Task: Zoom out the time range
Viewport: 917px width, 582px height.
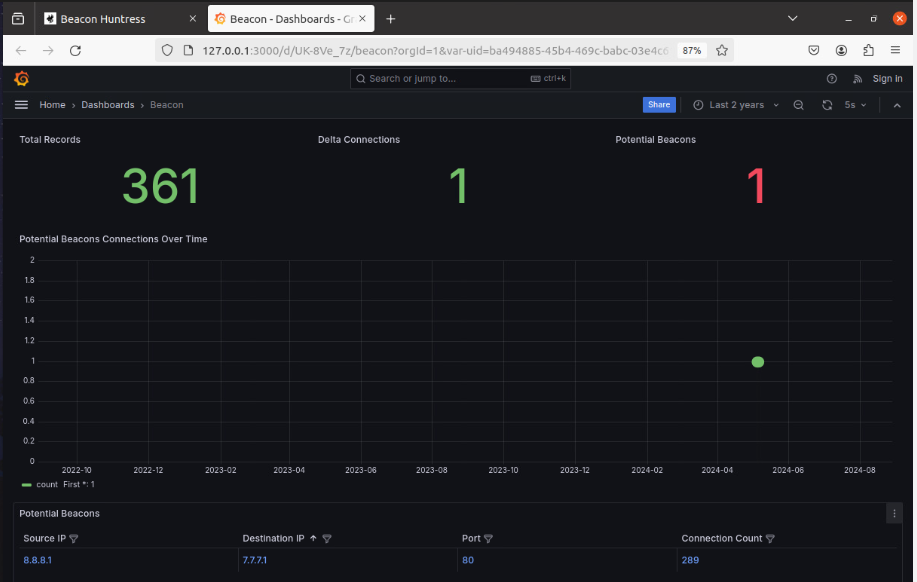Action: point(798,105)
